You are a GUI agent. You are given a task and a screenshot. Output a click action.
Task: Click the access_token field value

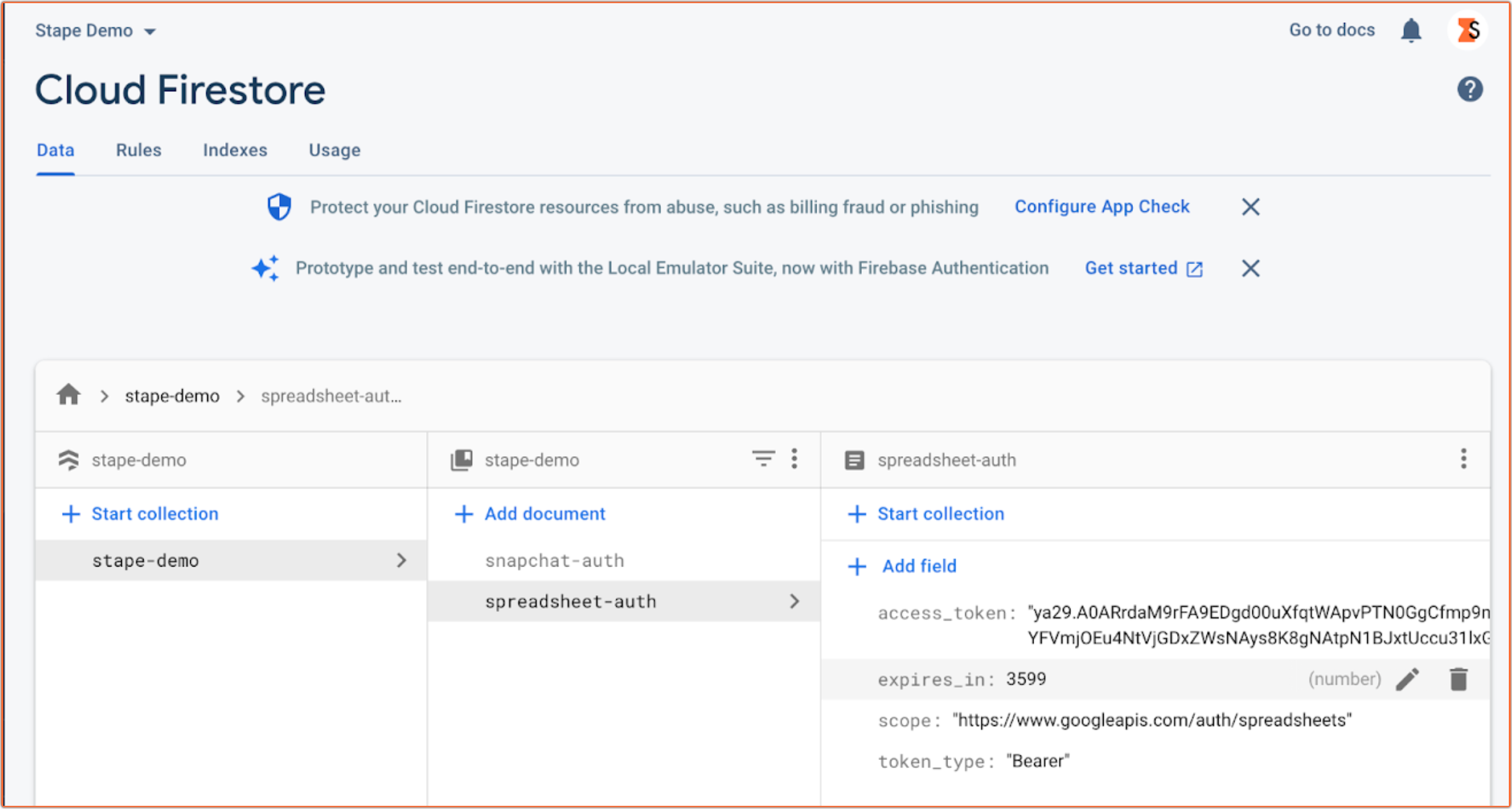pos(1258,625)
